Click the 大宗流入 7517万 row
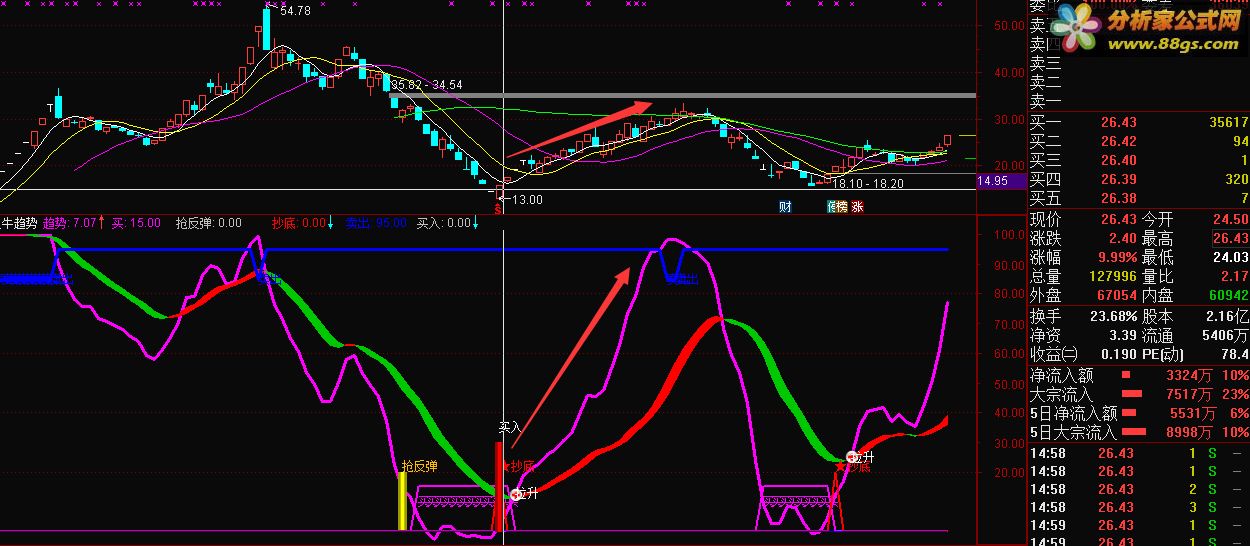The height and width of the screenshot is (546, 1250). (1139, 394)
